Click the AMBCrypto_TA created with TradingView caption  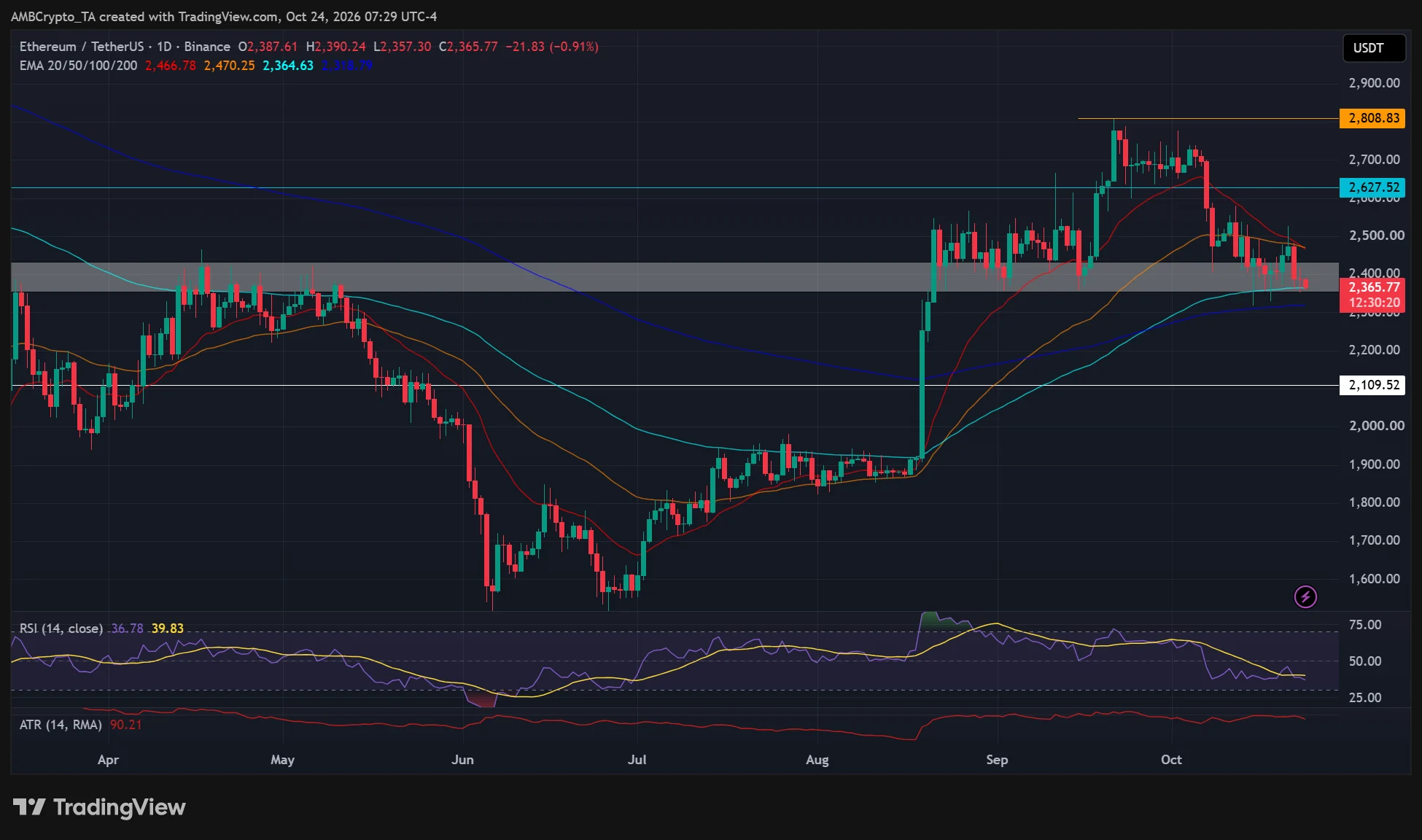(x=223, y=16)
